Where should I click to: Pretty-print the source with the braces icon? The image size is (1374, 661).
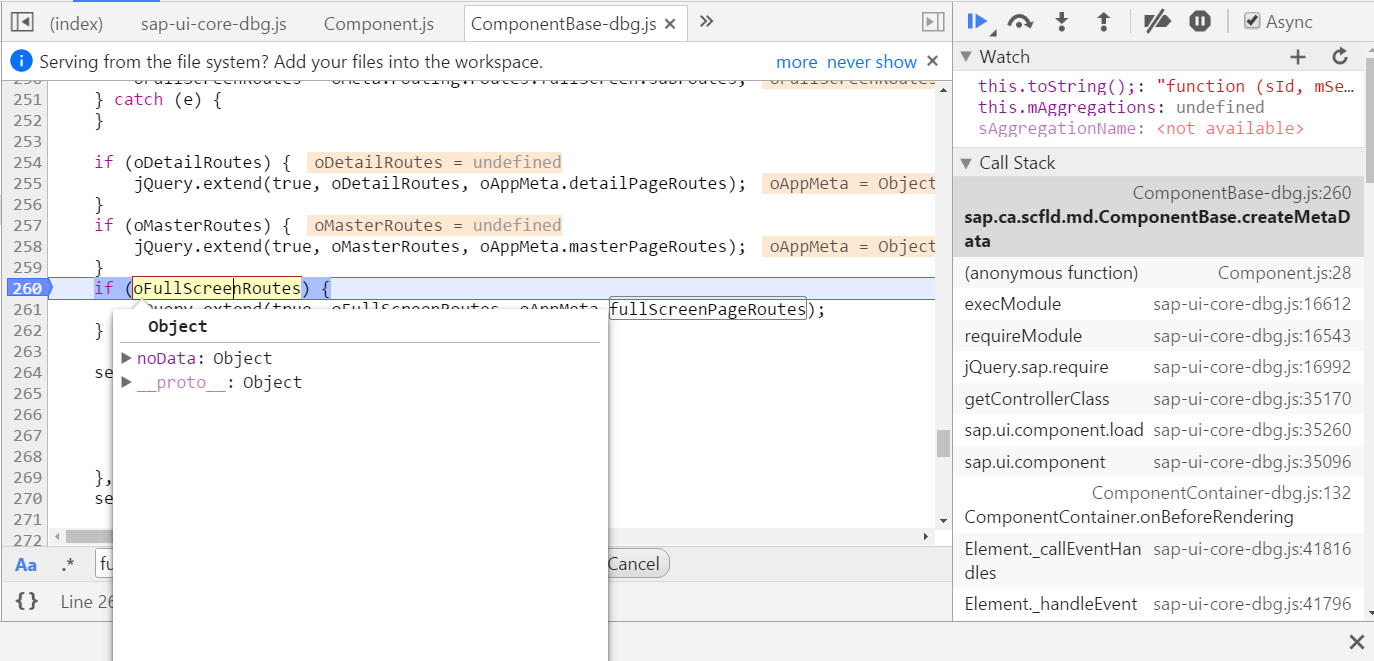pos(26,601)
